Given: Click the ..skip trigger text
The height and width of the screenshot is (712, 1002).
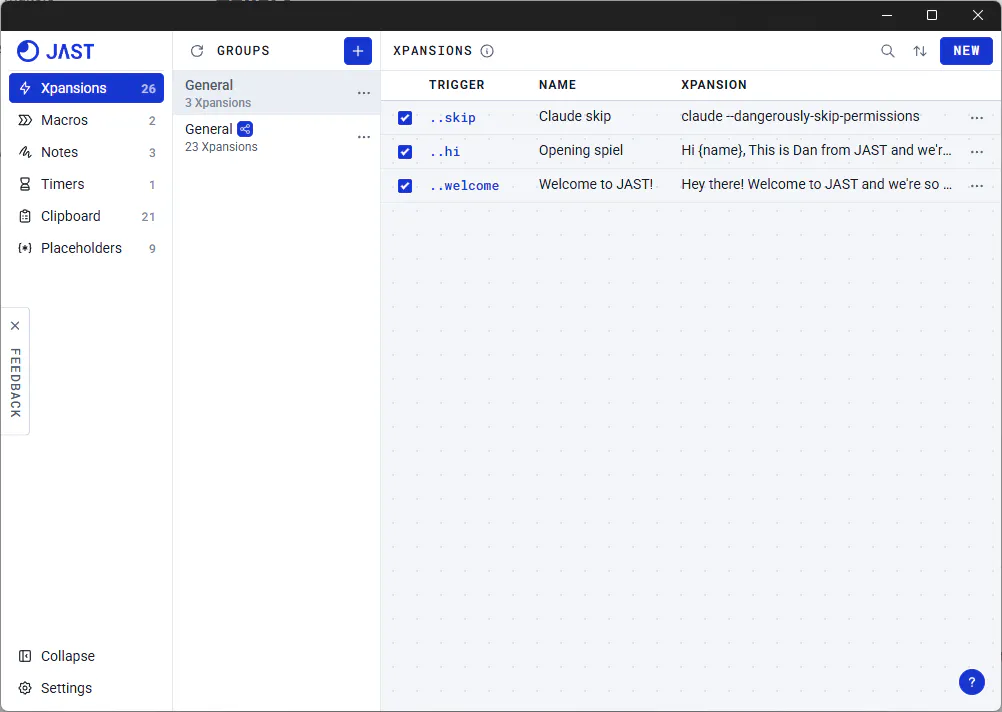Looking at the screenshot, I should point(452,118).
